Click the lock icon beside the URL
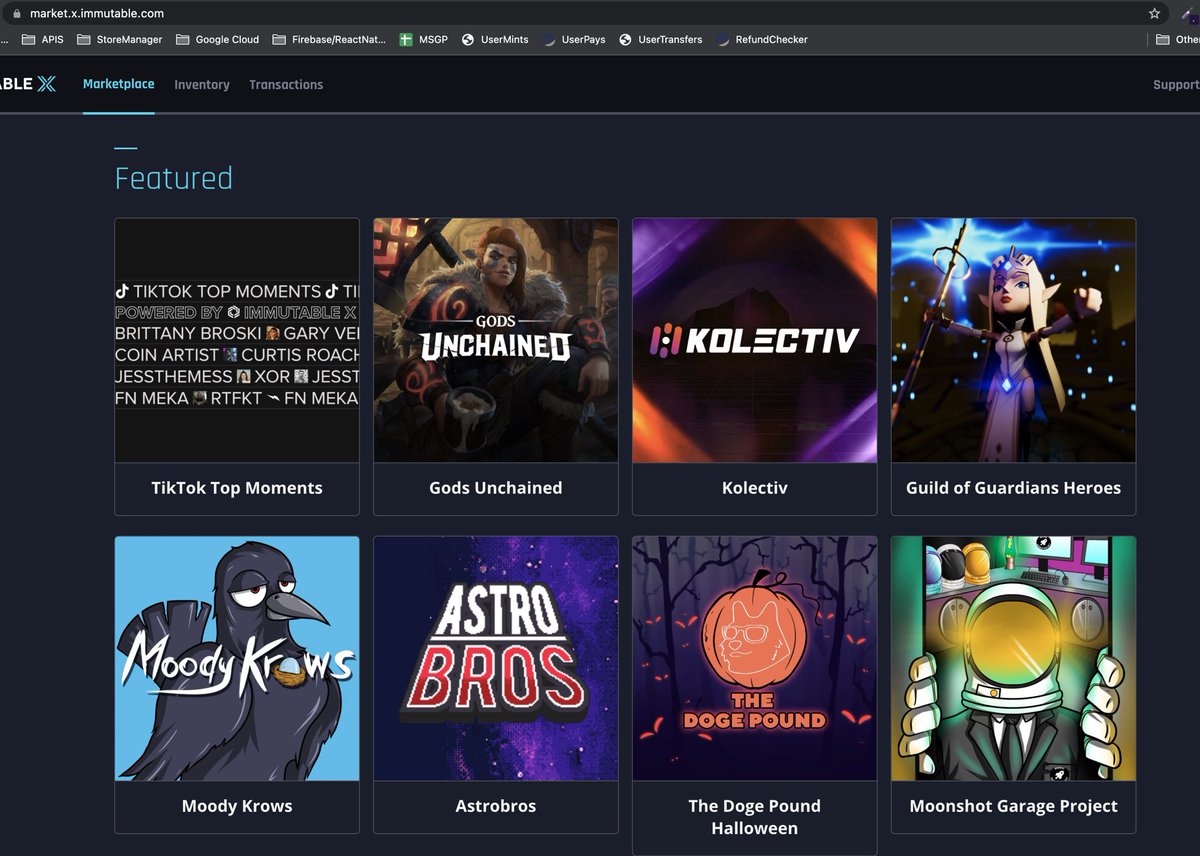Screen dimensions: 1200x856 [15, 14]
